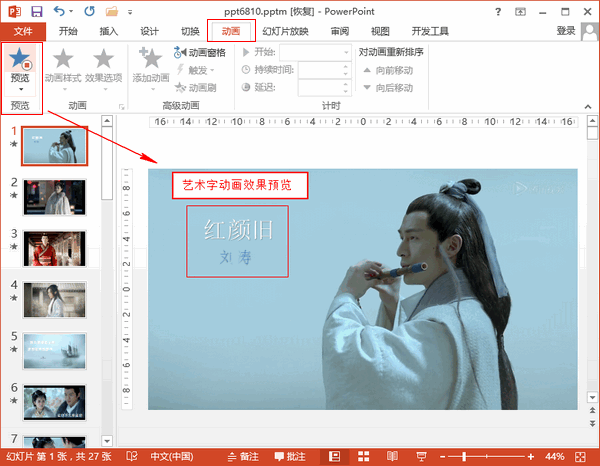
Task: Click the Open folder icon in title bar
Action: tap(112, 11)
